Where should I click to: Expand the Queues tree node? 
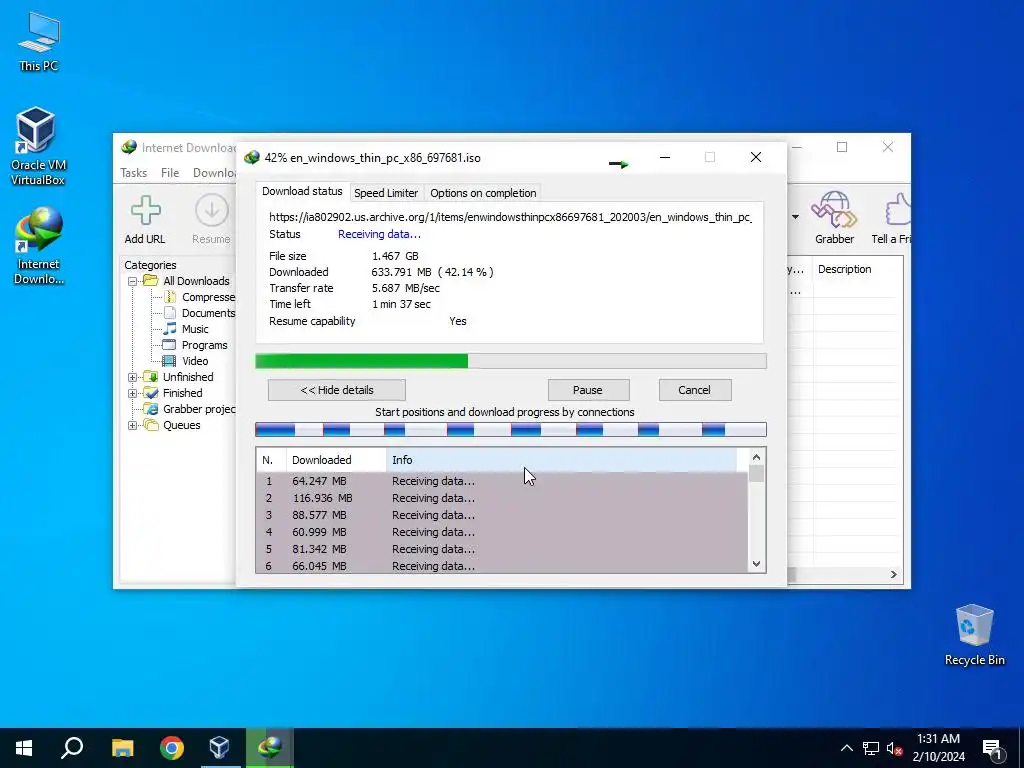tap(133, 425)
